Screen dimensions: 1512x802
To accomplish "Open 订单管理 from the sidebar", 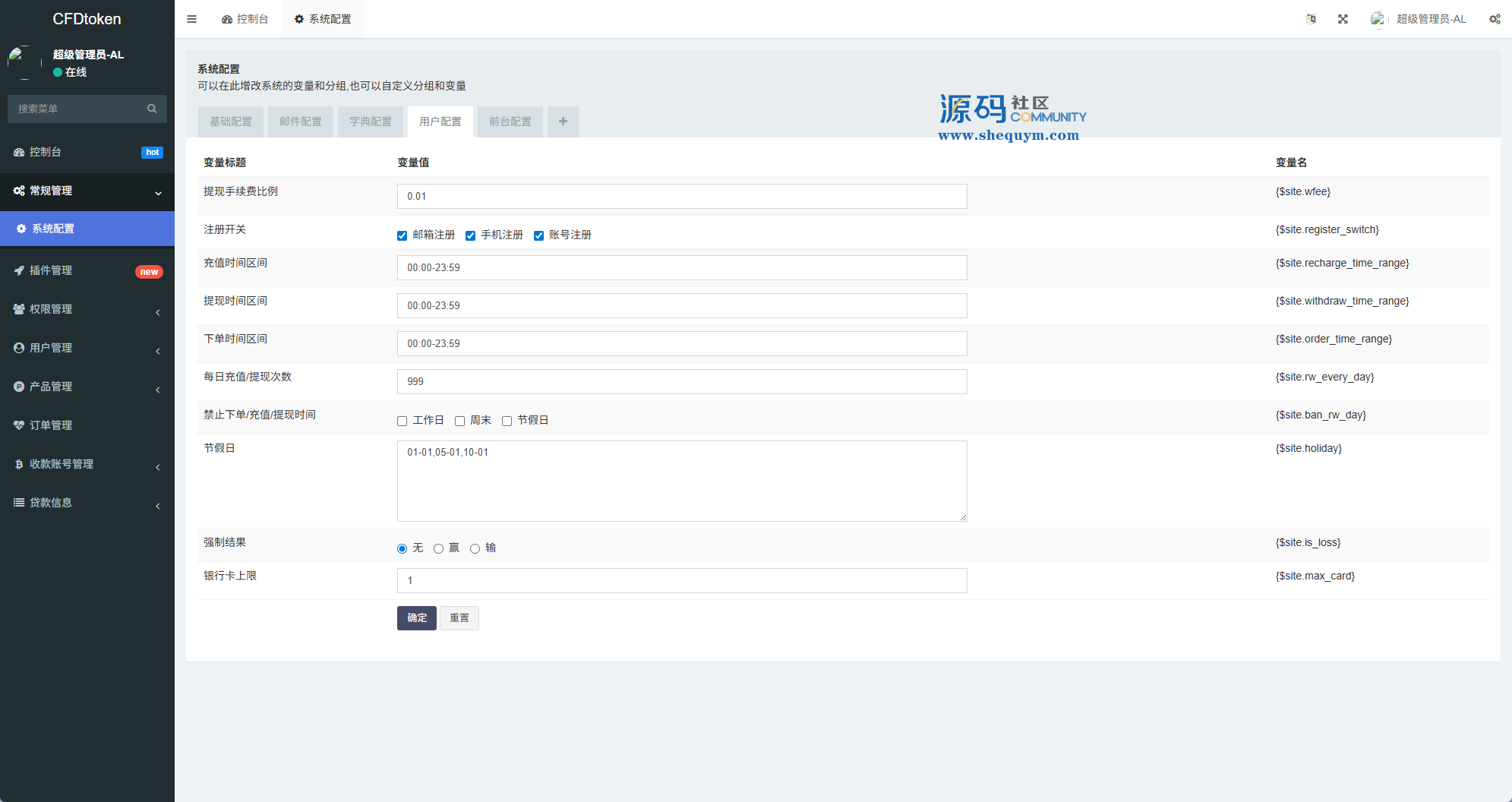I will 51,425.
